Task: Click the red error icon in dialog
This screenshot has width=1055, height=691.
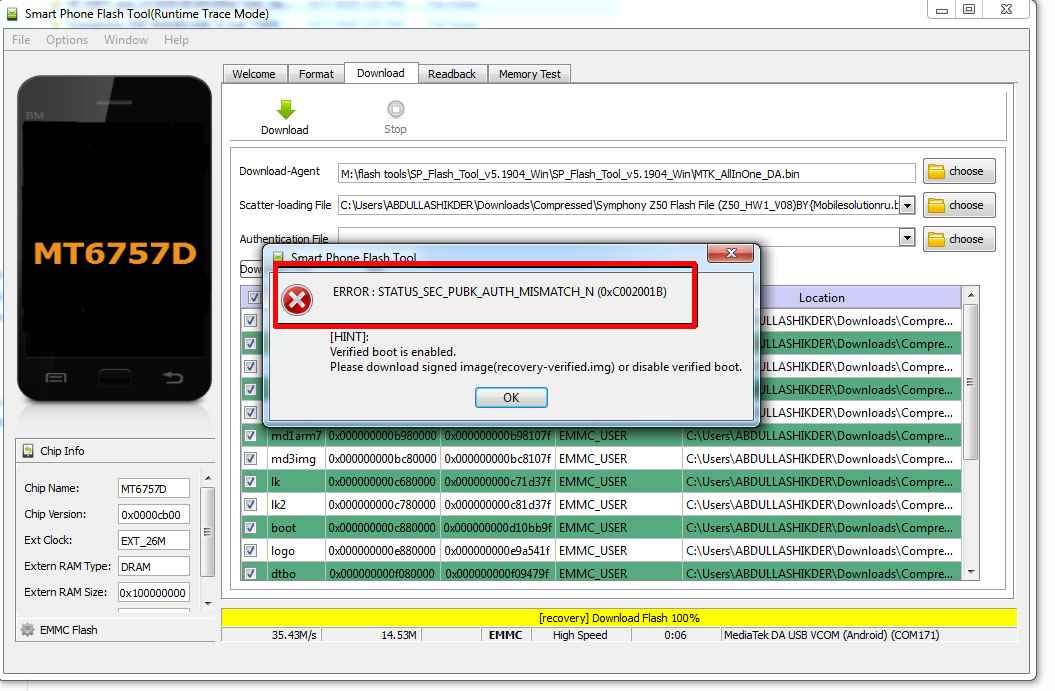Action: [297, 299]
